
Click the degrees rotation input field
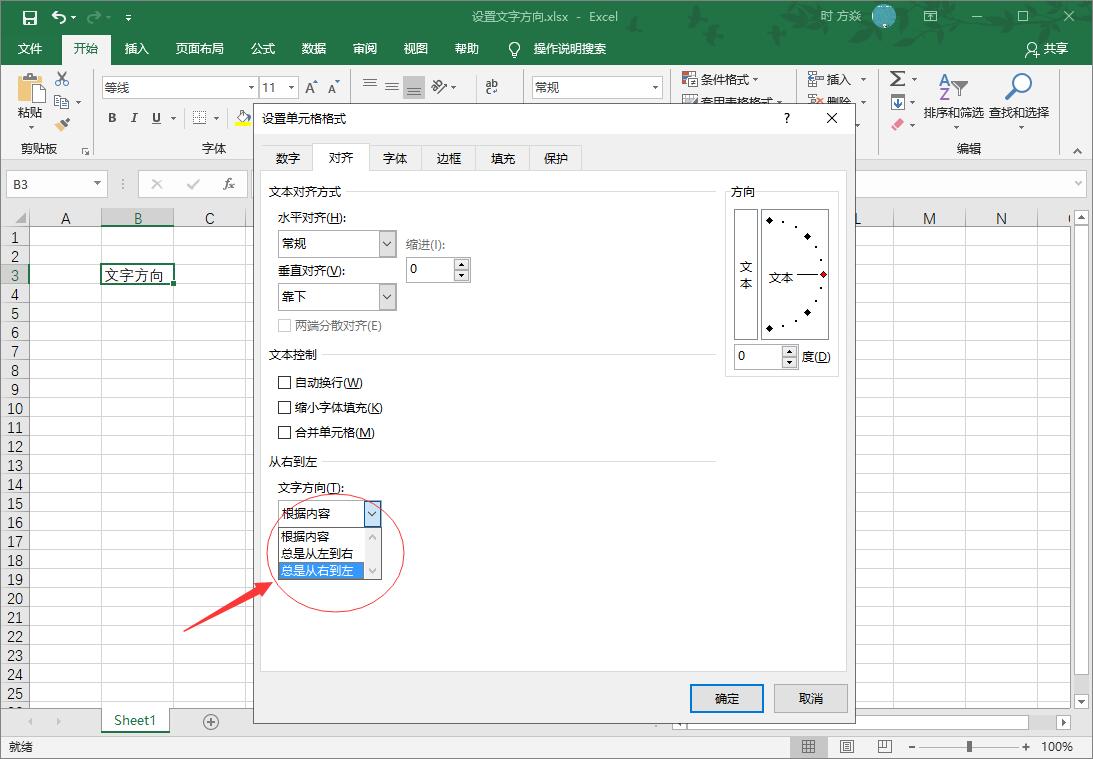tap(758, 357)
